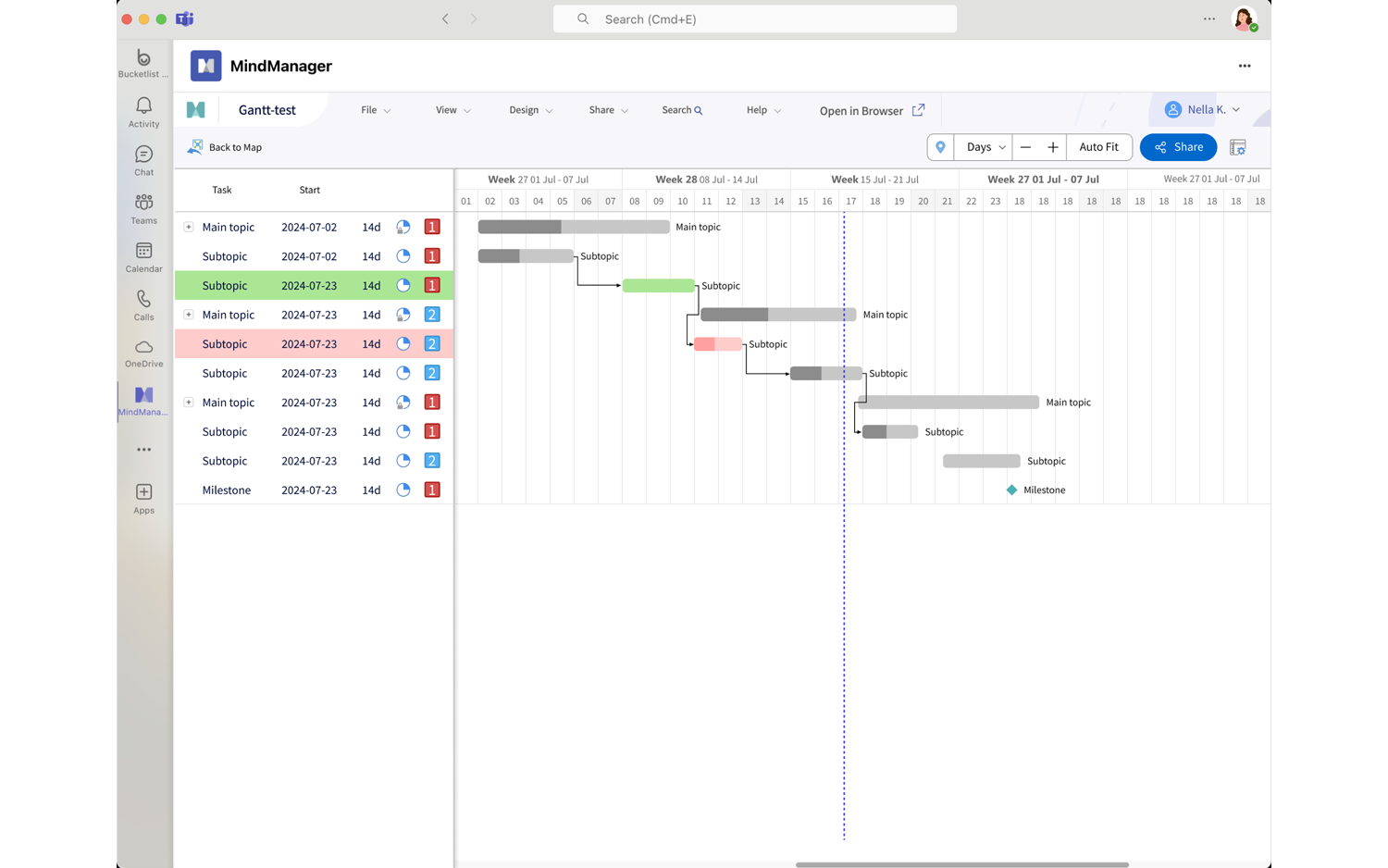This screenshot has height=868, width=1388.
Task: Open the Days timescale dropdown
Action: click(984, 147)
